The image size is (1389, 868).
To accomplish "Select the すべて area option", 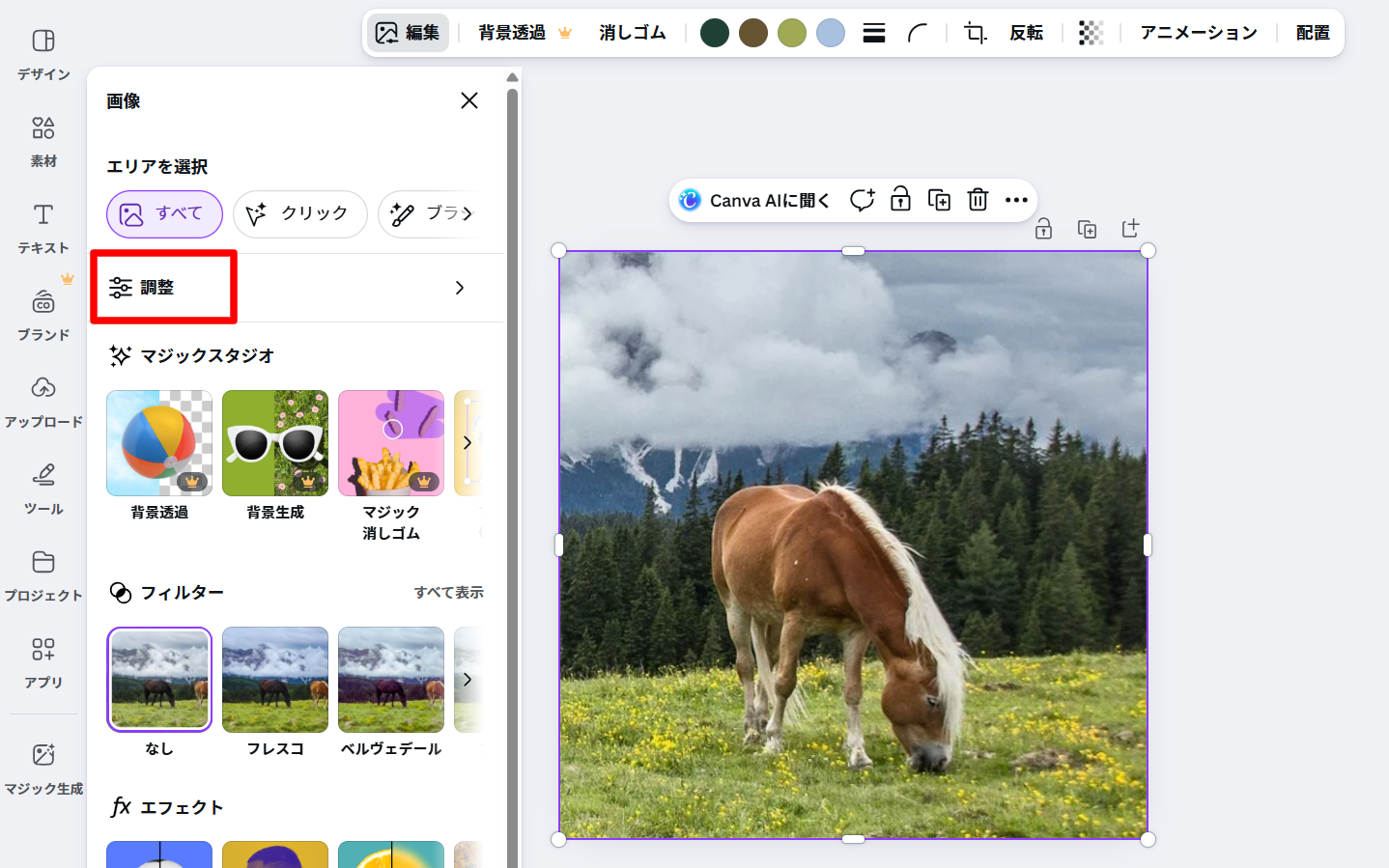I will [164, 213].
